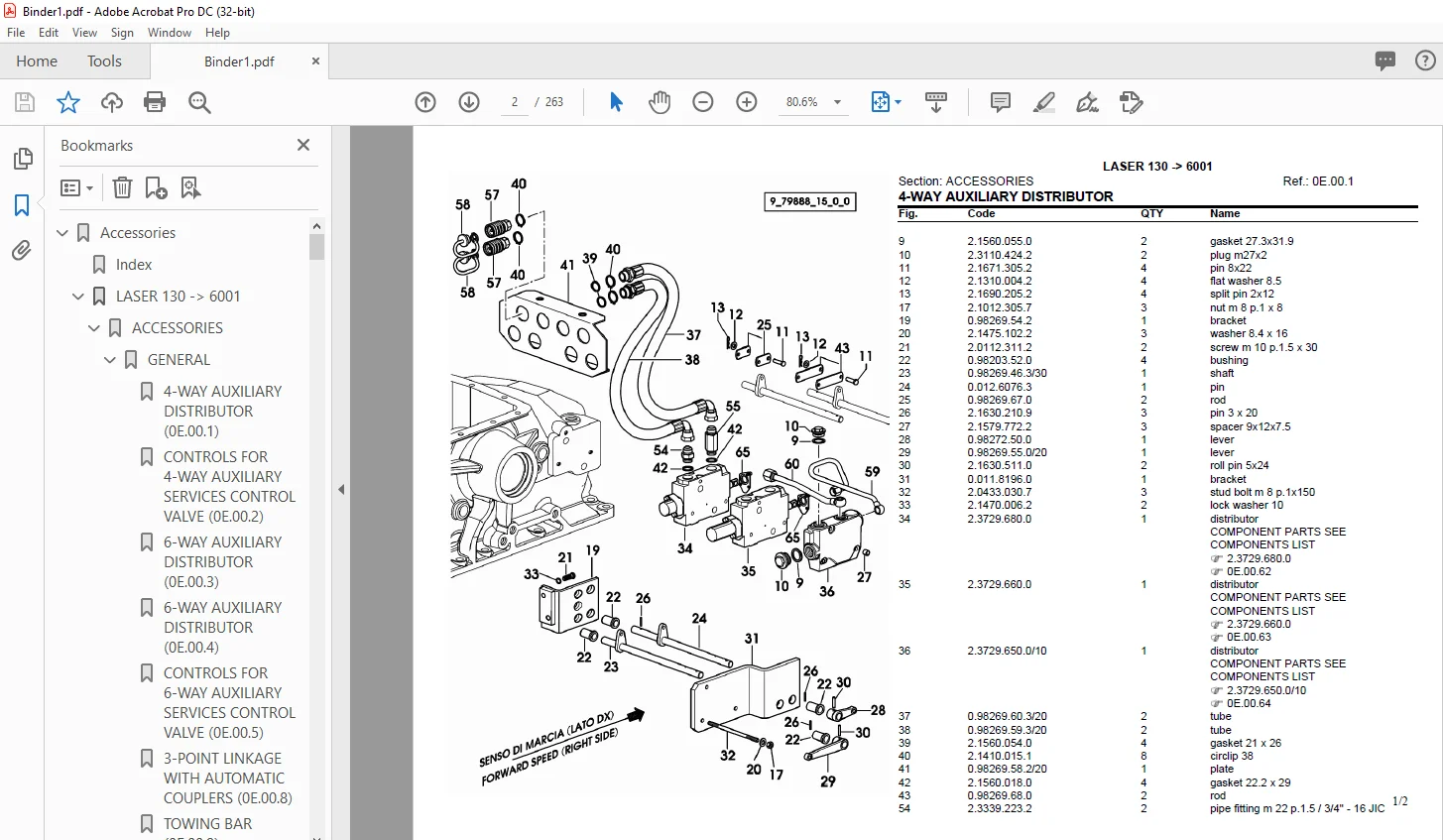Go to previous page with up arrow
The image size is (1443, 840).
click(x=425, y=102)
